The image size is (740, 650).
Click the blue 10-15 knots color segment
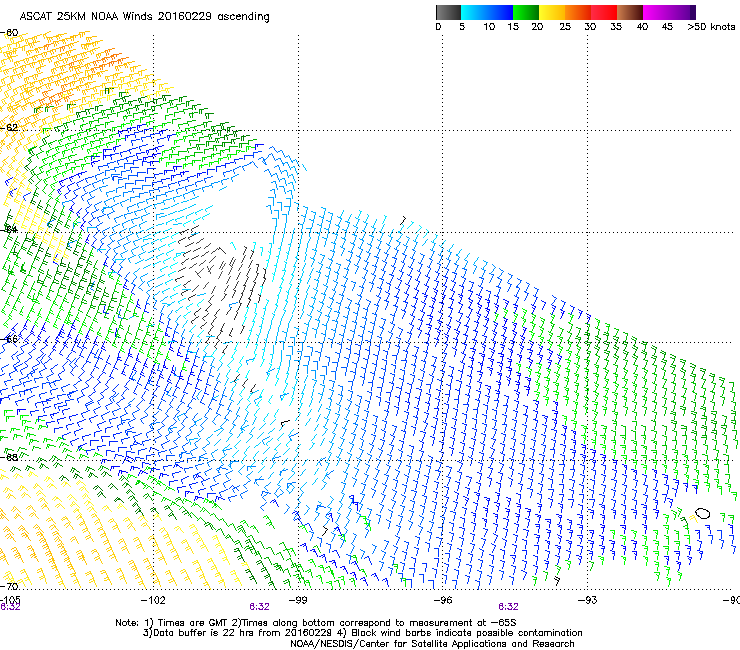500,12
